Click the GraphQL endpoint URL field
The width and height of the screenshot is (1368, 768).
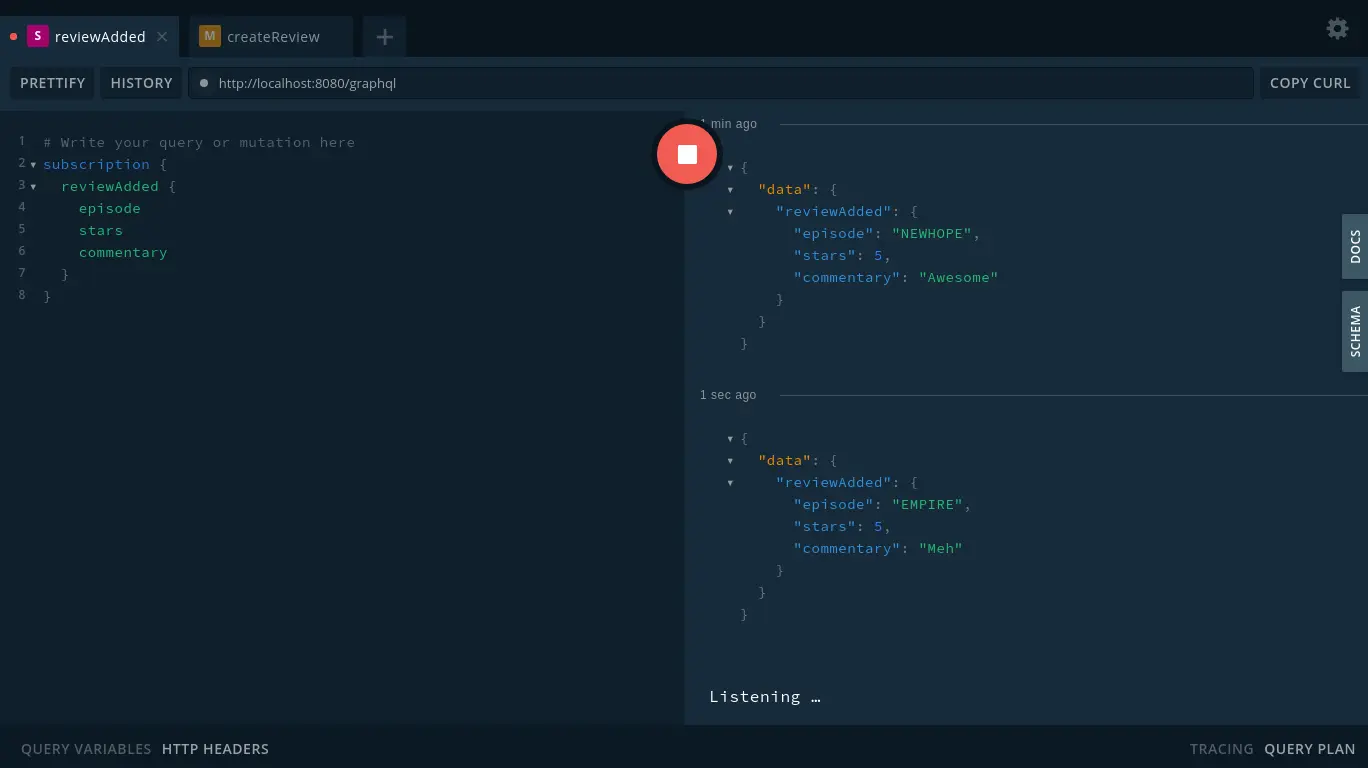pos(720,83)
